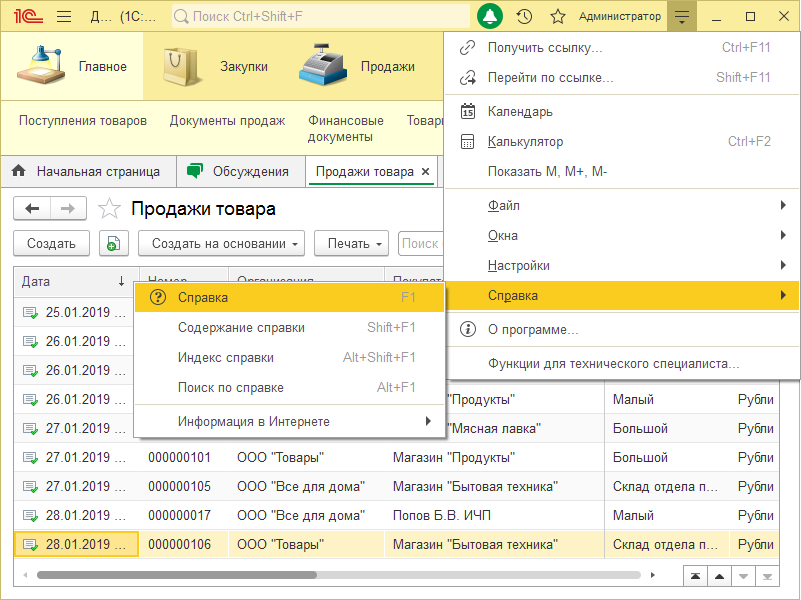This screenshot has height=600, width=801.
Task: Add Продажи товара to favorites with star
Action: (108, 209)
